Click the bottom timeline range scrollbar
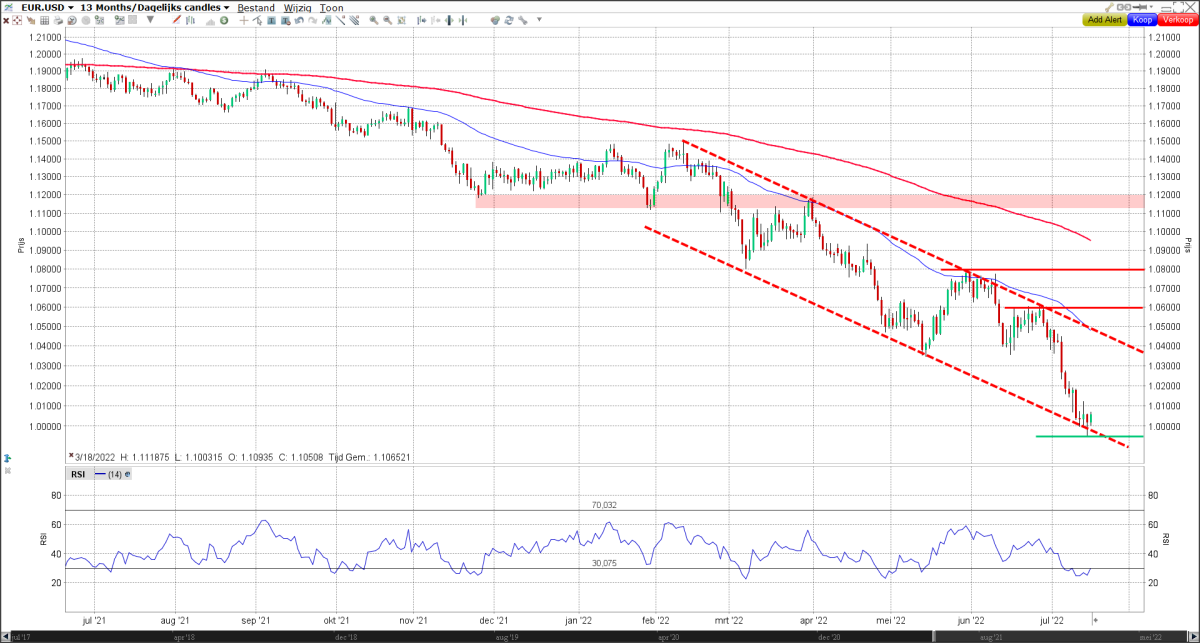 tap(600, 637)
